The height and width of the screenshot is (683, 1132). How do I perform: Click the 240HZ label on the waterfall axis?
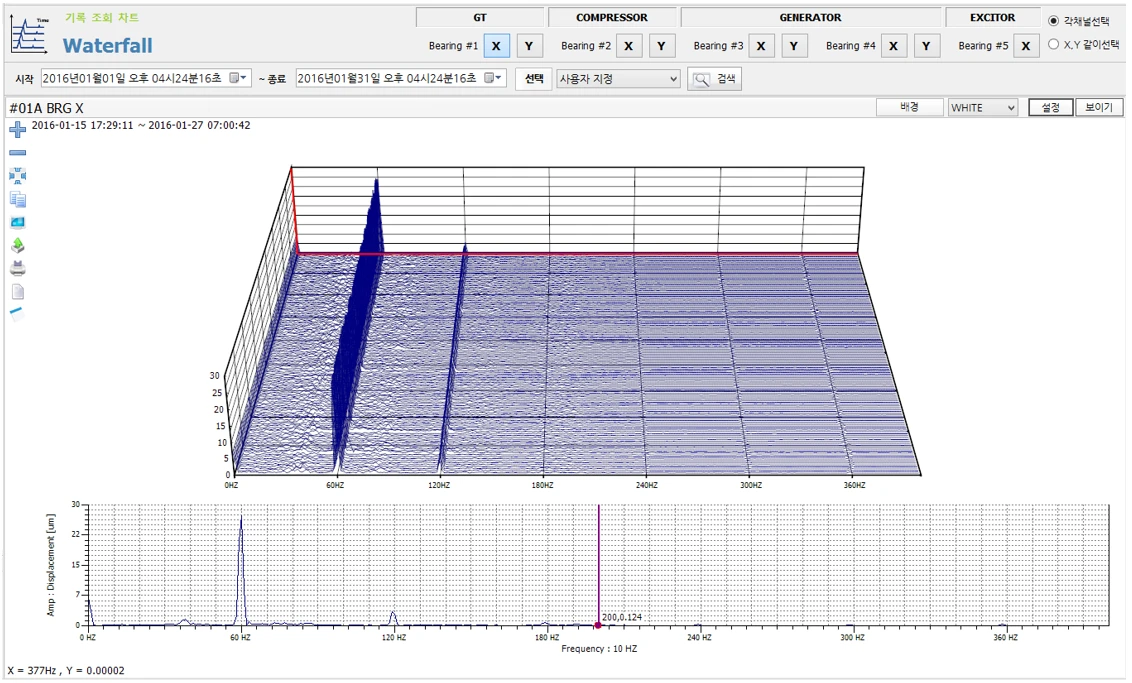coord(647,485)
